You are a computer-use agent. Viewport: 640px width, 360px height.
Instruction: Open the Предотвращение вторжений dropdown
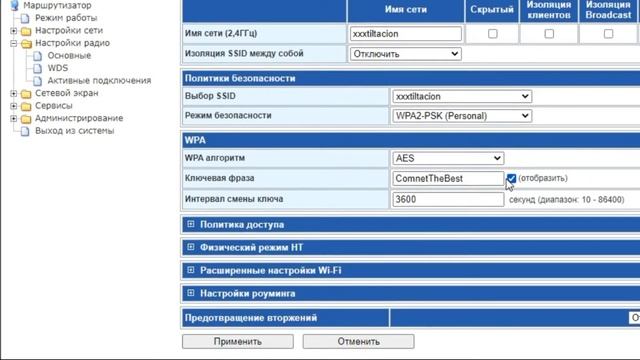[634, 318]
